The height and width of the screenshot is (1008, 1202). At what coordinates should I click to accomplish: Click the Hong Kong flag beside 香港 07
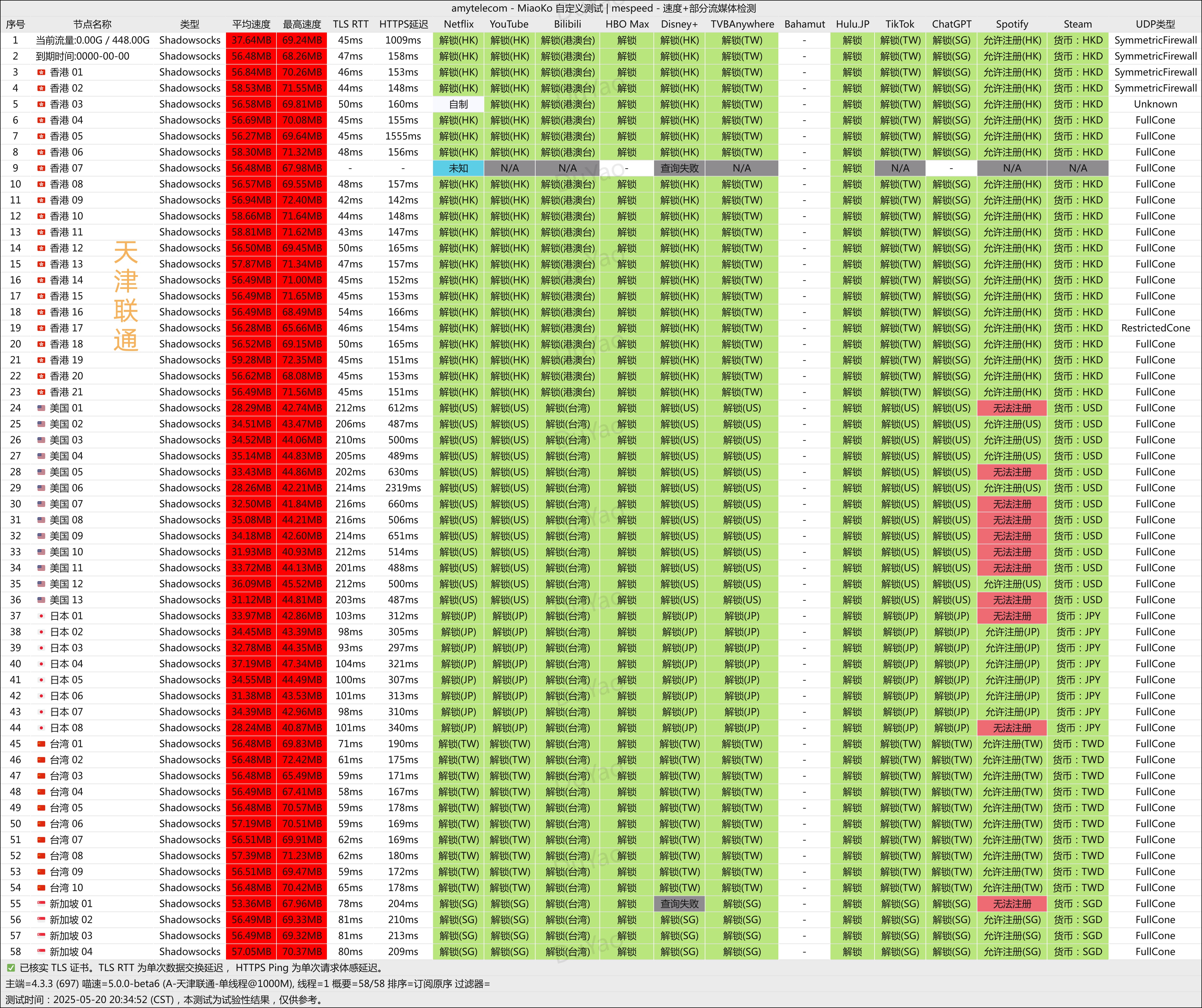pos(41,168)
